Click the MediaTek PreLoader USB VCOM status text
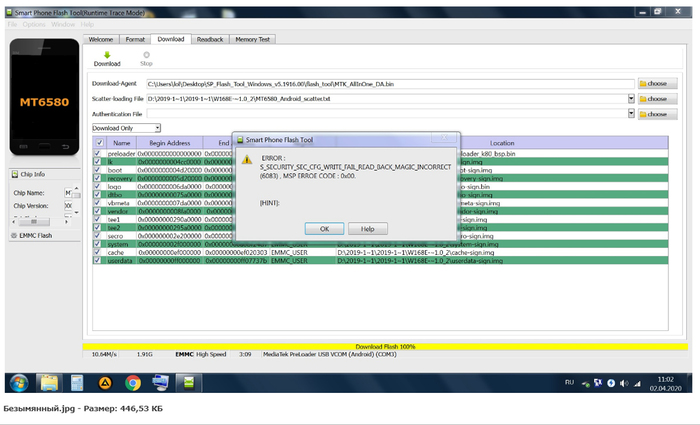Viewport: 700px width, 425px height. point(329,354)
